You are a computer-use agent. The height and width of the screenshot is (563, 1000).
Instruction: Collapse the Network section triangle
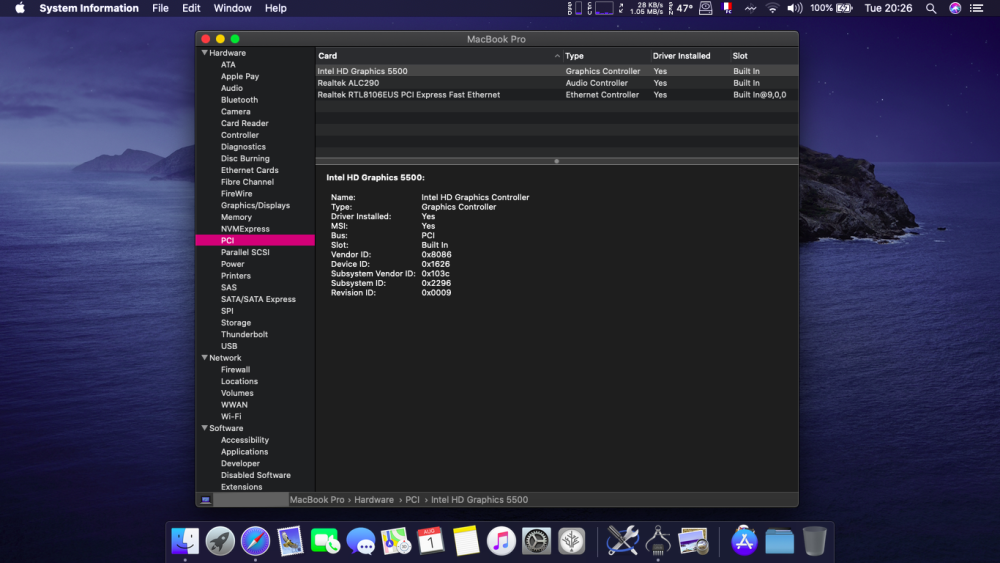coord(204,358)
